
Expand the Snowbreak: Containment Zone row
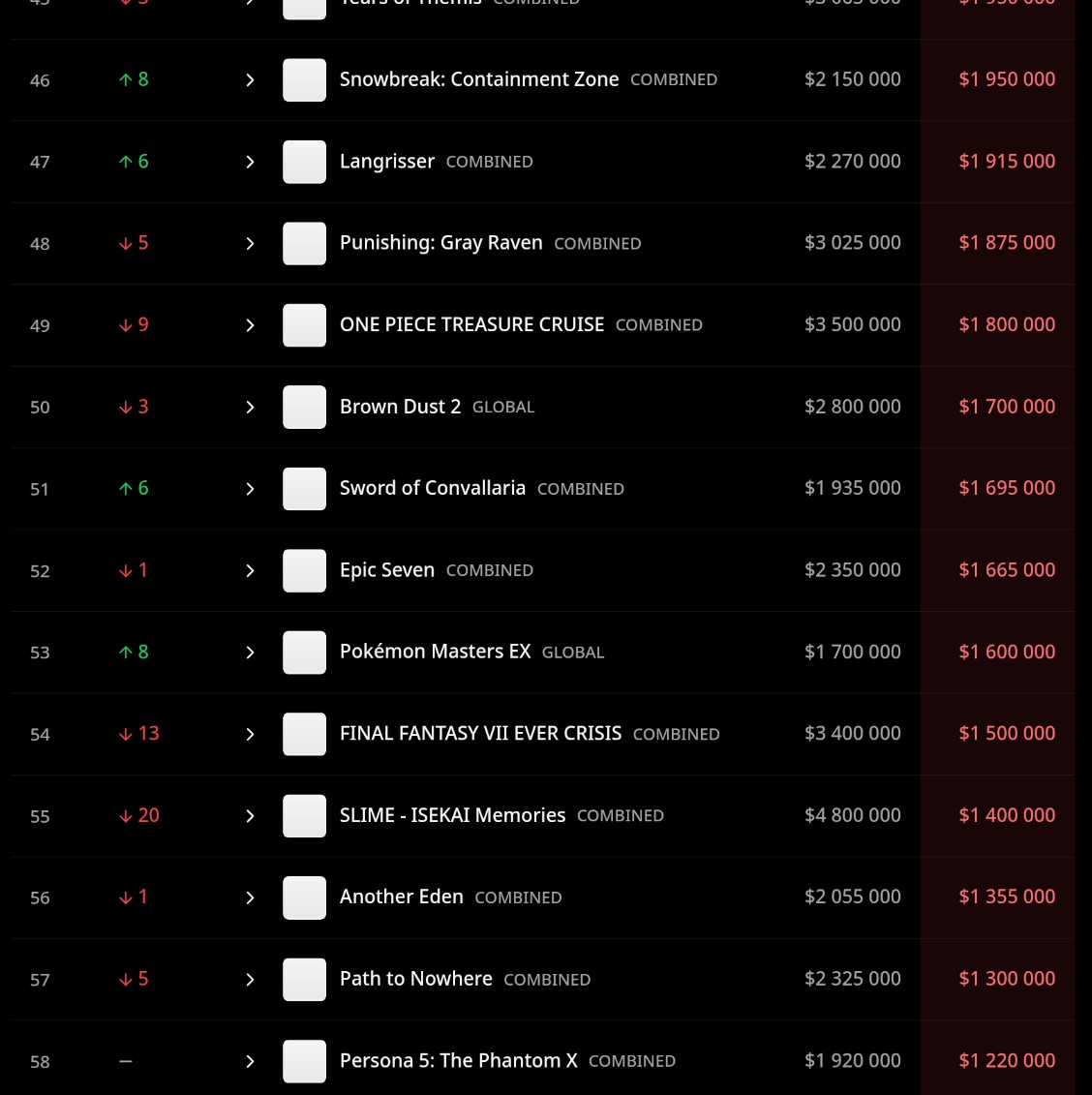[x=250, y=80]
